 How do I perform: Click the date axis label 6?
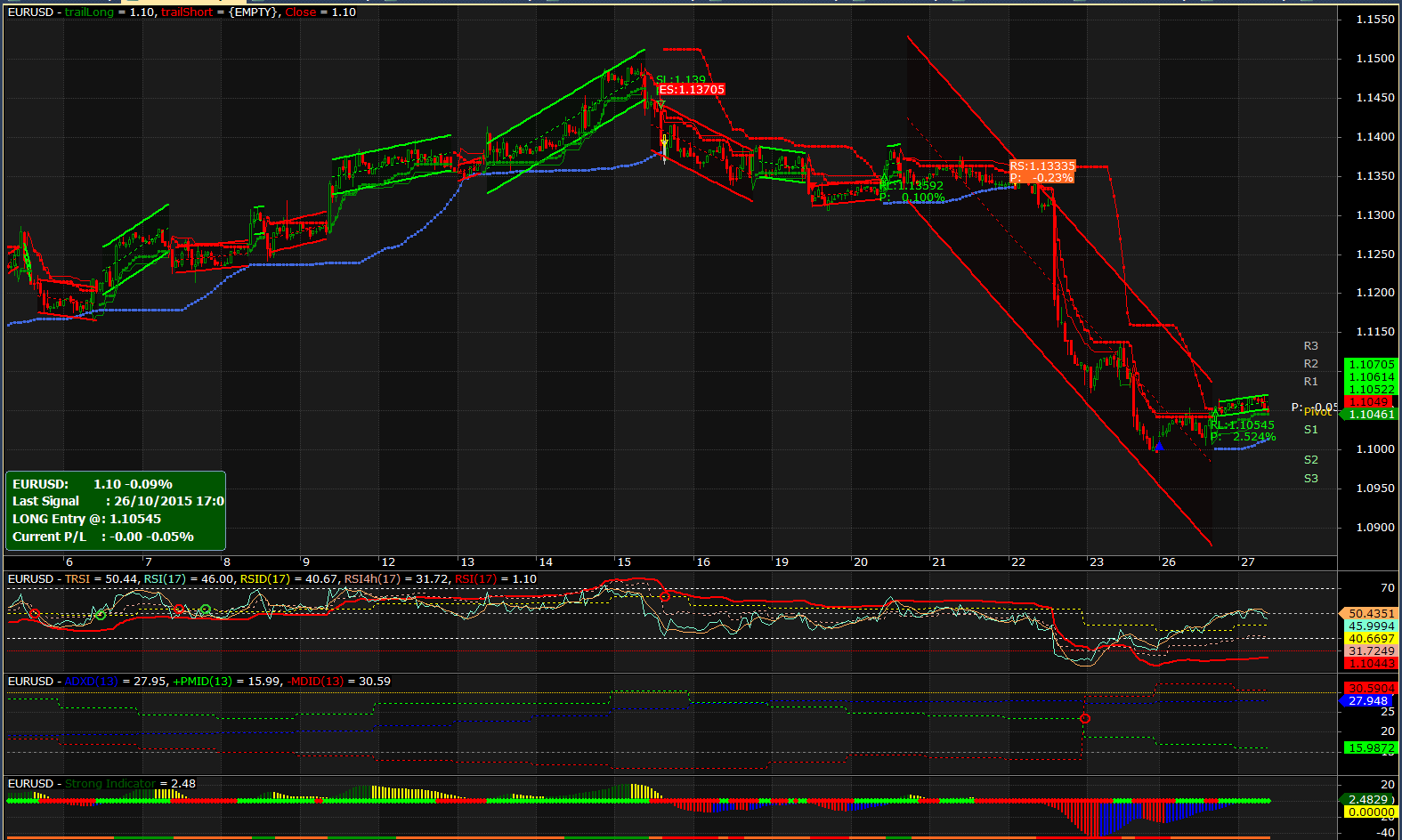(x=69, y=562)
